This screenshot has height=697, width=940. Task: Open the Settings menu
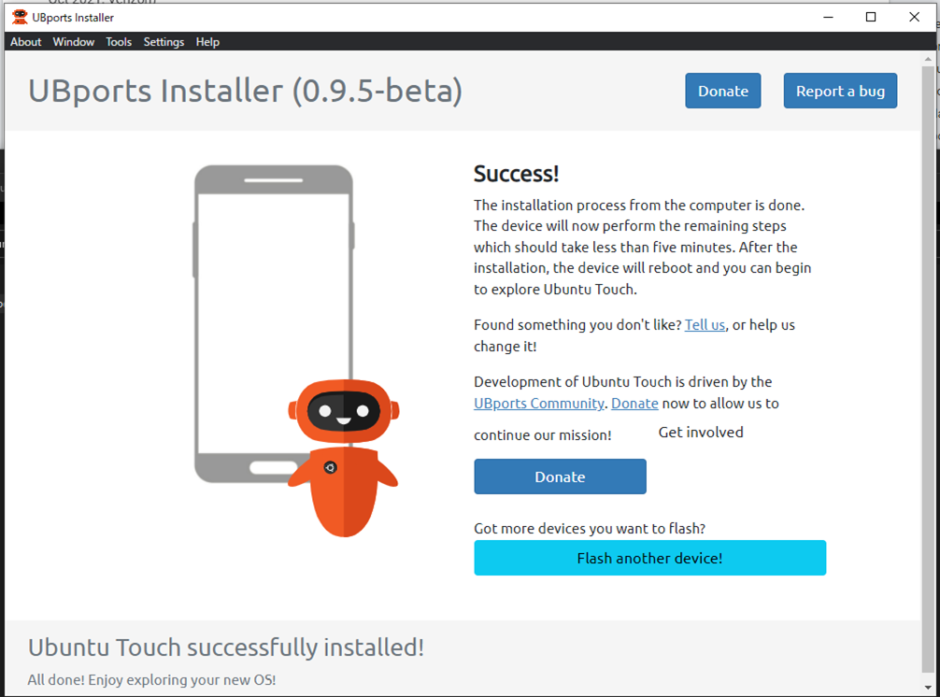[x=164, y=42]
